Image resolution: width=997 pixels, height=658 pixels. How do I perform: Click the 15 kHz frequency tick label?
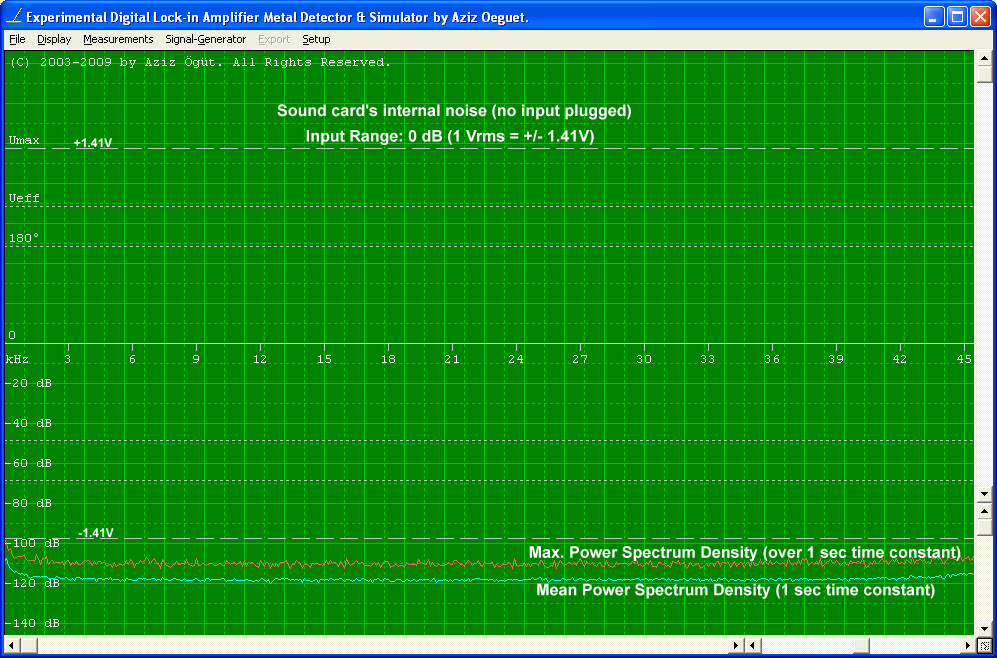coord(324,359)
